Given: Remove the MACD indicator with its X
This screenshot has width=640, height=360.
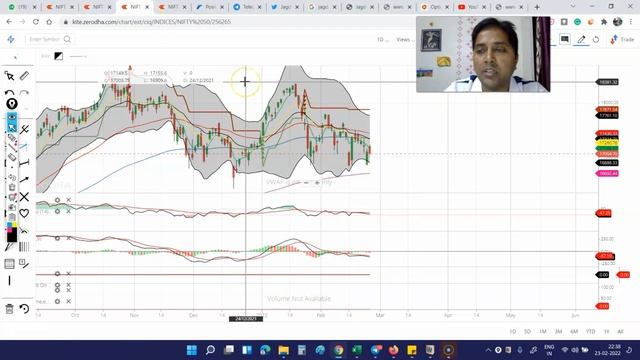Looking at the screenshot, I should click(x=69, y=238).
